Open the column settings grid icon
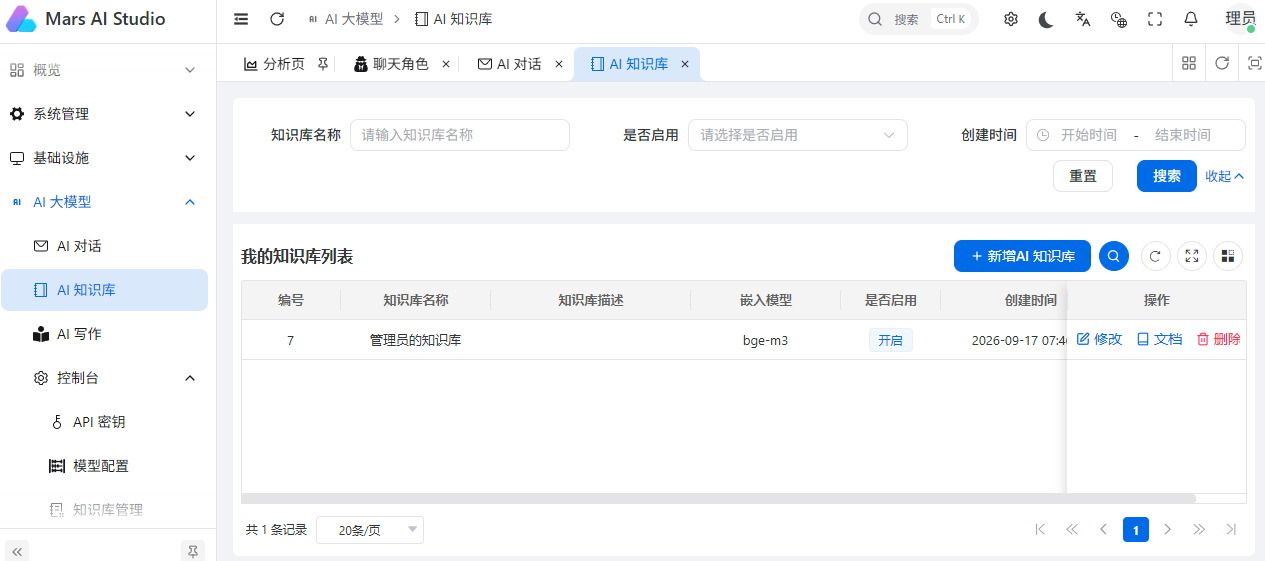1265x561 pixels. [x=1228, y=256]
